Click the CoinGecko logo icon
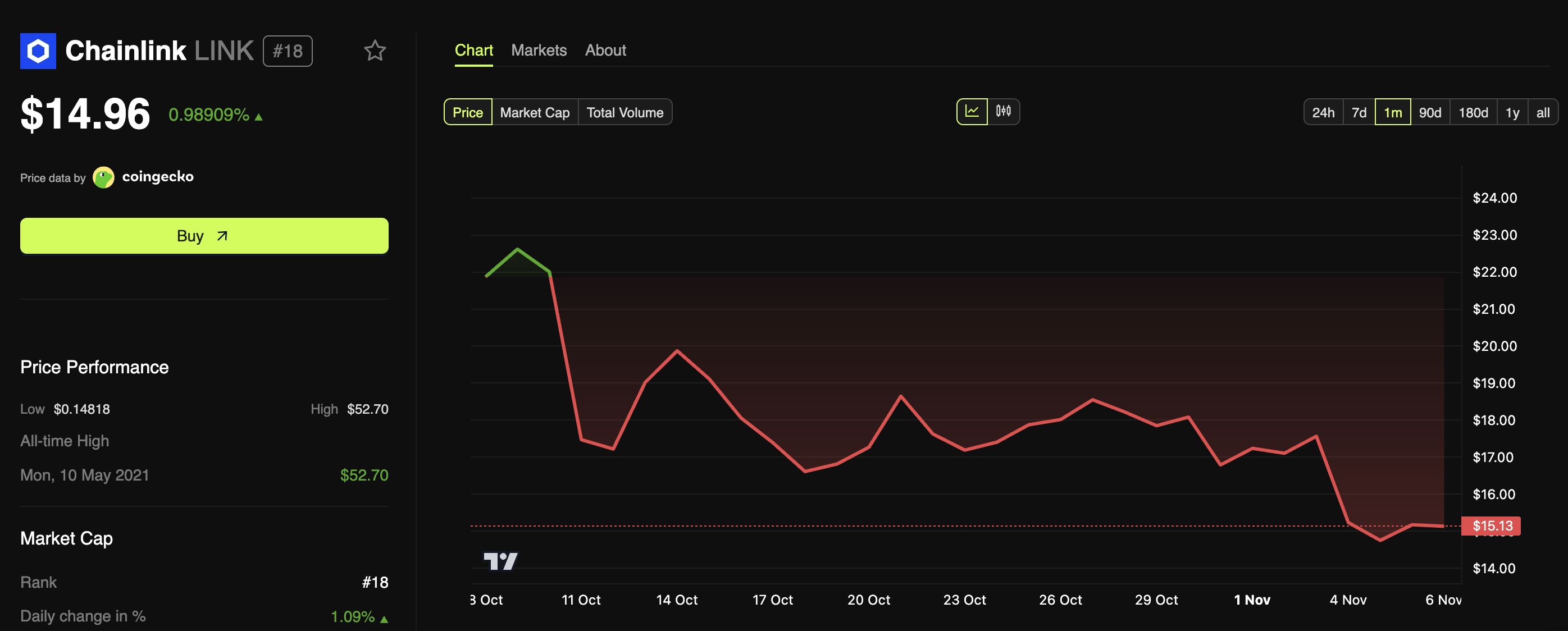 [103, 177]
